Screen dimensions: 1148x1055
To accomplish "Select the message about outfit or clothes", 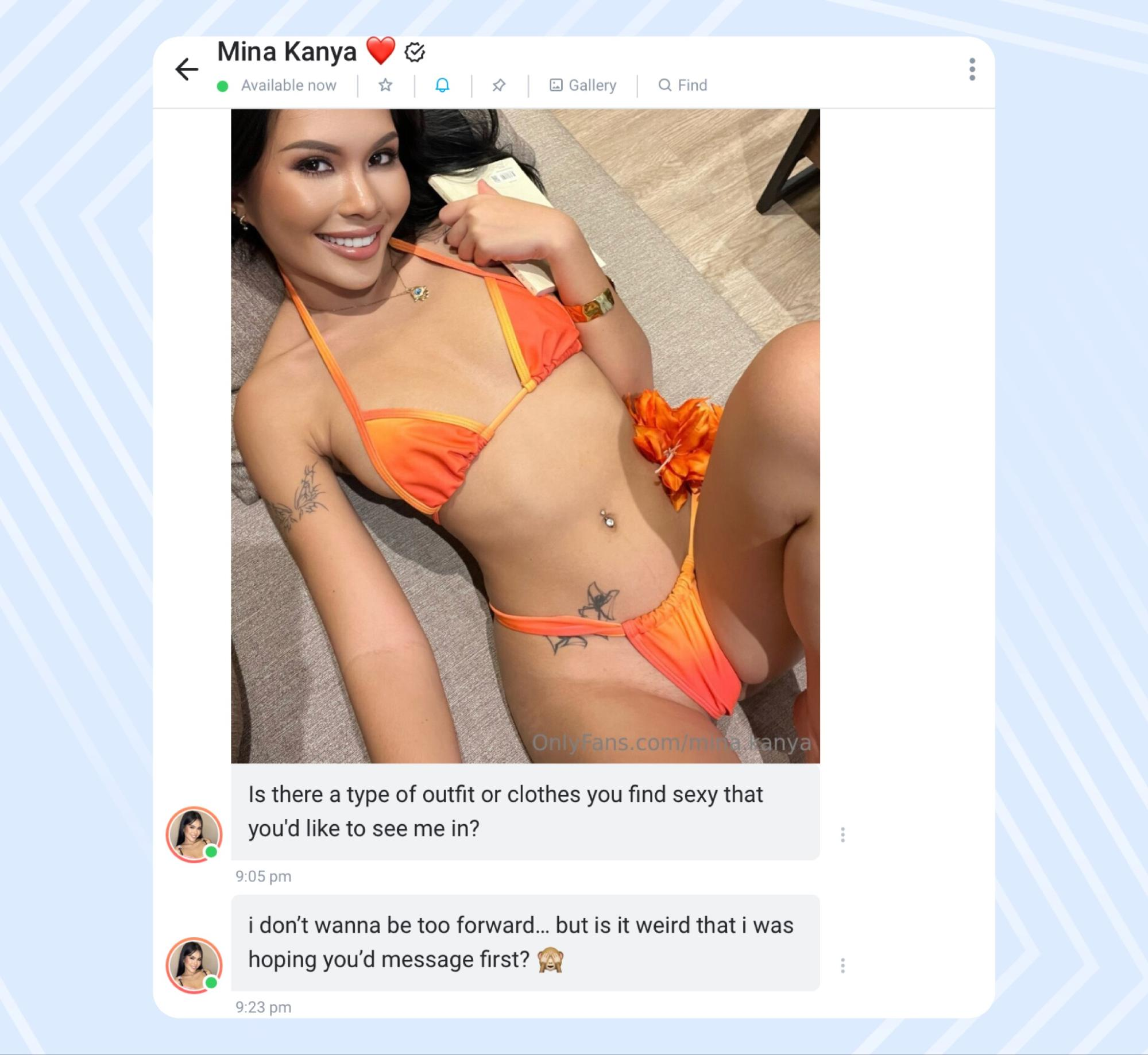I will coord(525,812).
